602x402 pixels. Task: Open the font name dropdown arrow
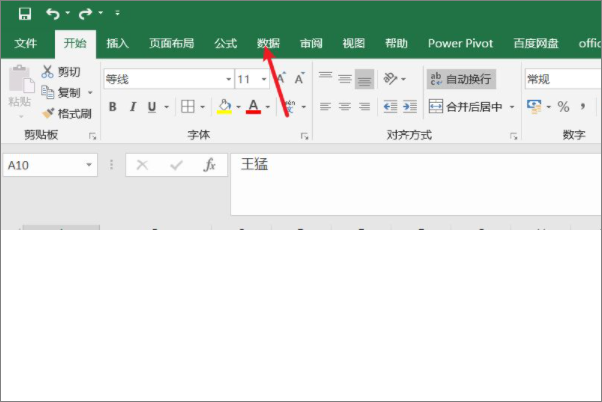click(x=228, y=79)
